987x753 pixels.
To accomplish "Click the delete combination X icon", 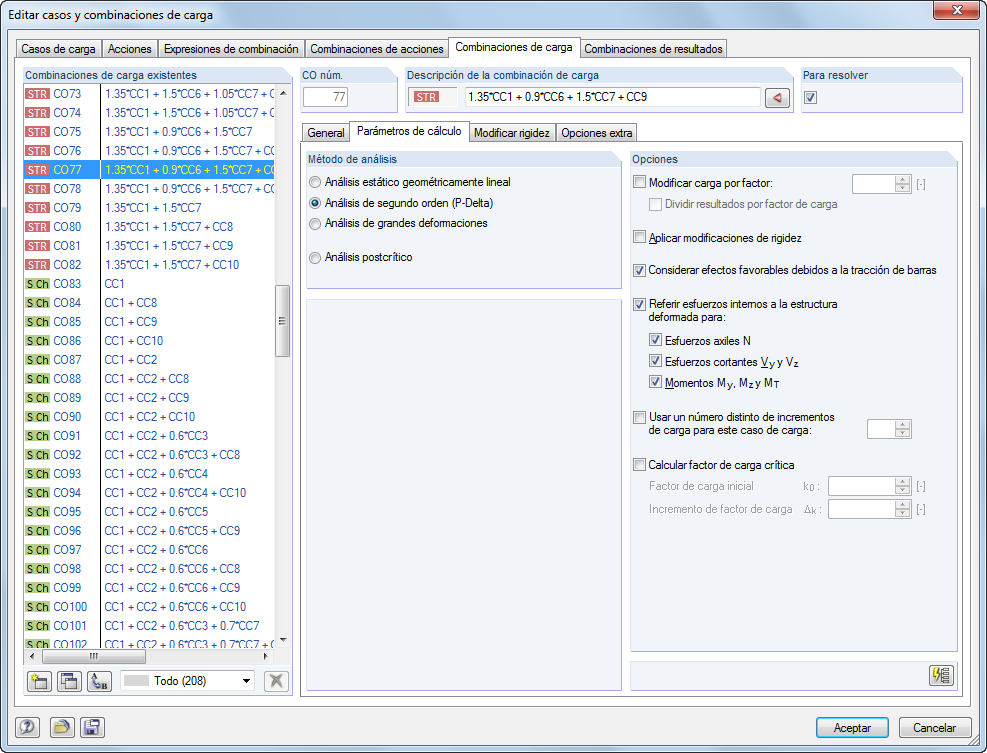I will coord(276,681).
